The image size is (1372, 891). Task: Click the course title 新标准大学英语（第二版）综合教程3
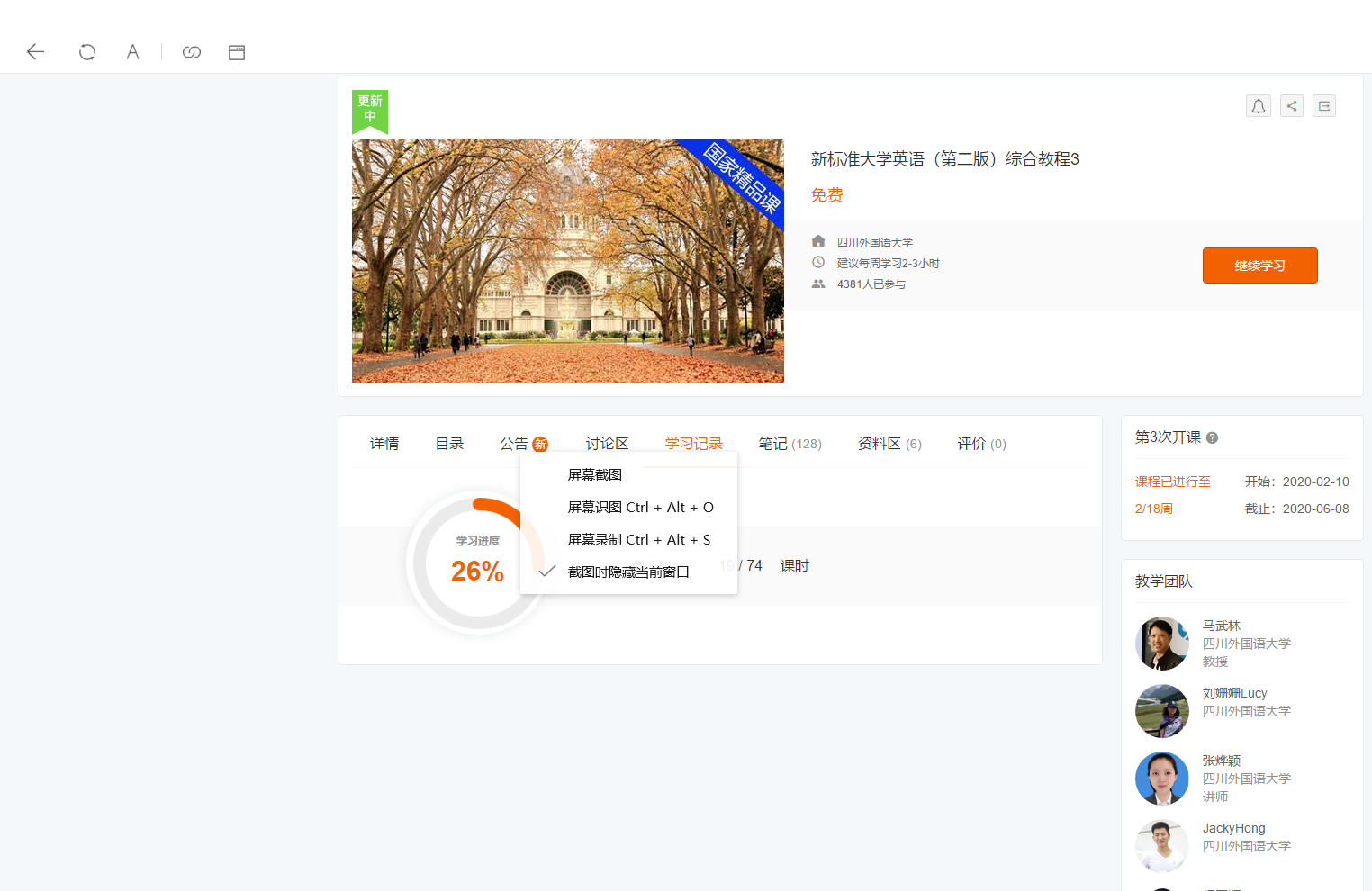coord(944,159)
